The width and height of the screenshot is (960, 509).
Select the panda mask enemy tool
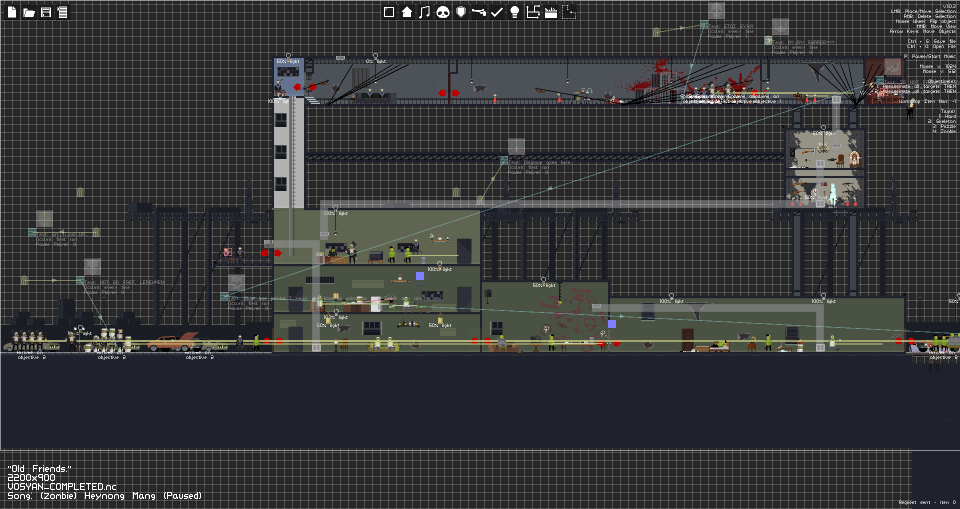[x=443, y=12]
